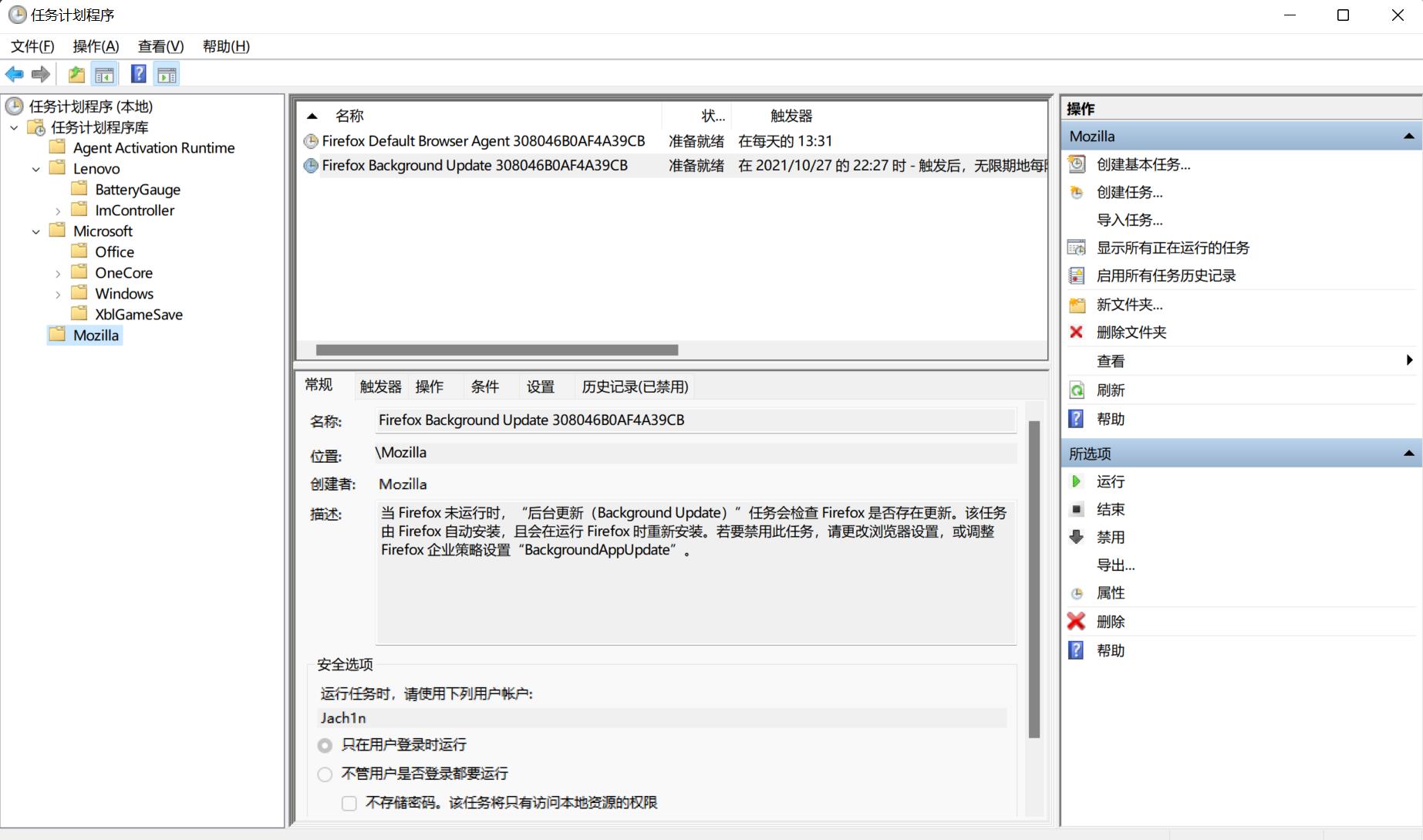The height and width of the screenshot is (840, 1423).
Task: Open the 帮助(H) menu
Action: [x=226, y=46]
